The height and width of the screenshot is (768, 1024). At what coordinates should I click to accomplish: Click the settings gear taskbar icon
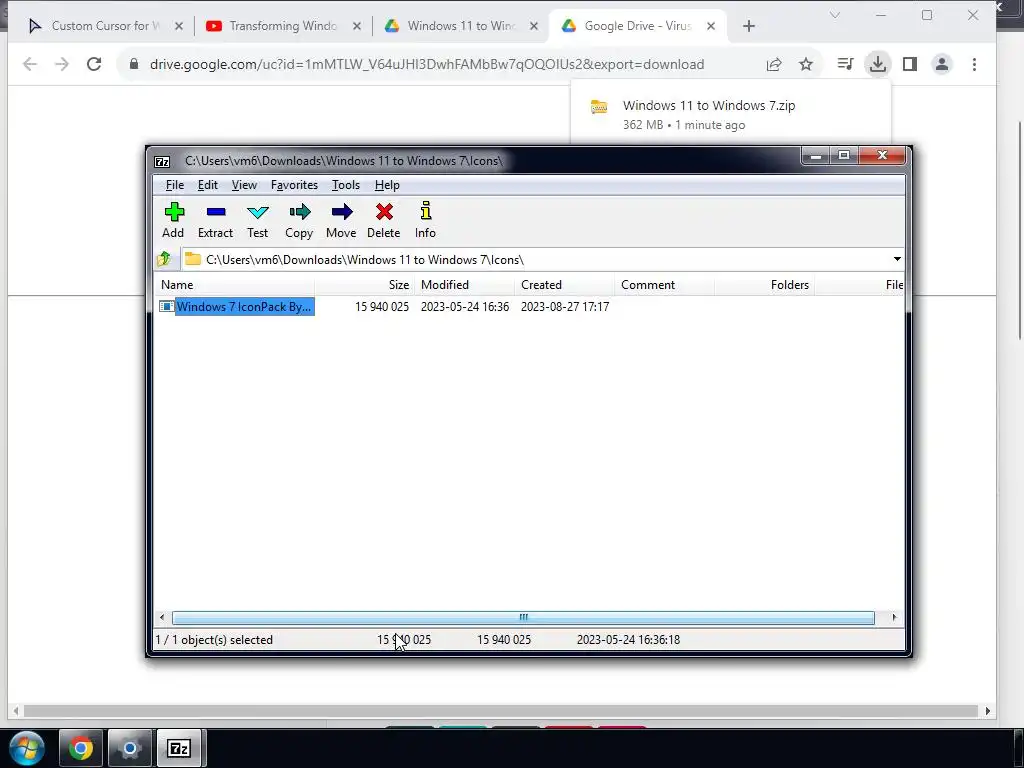pyautogui.click(x=129, y=748)
